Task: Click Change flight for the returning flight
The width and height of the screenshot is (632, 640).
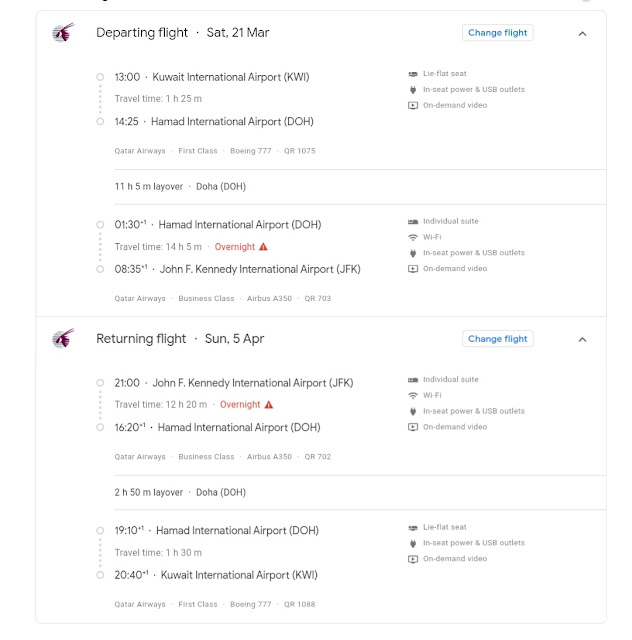Action: click(497, 339)
